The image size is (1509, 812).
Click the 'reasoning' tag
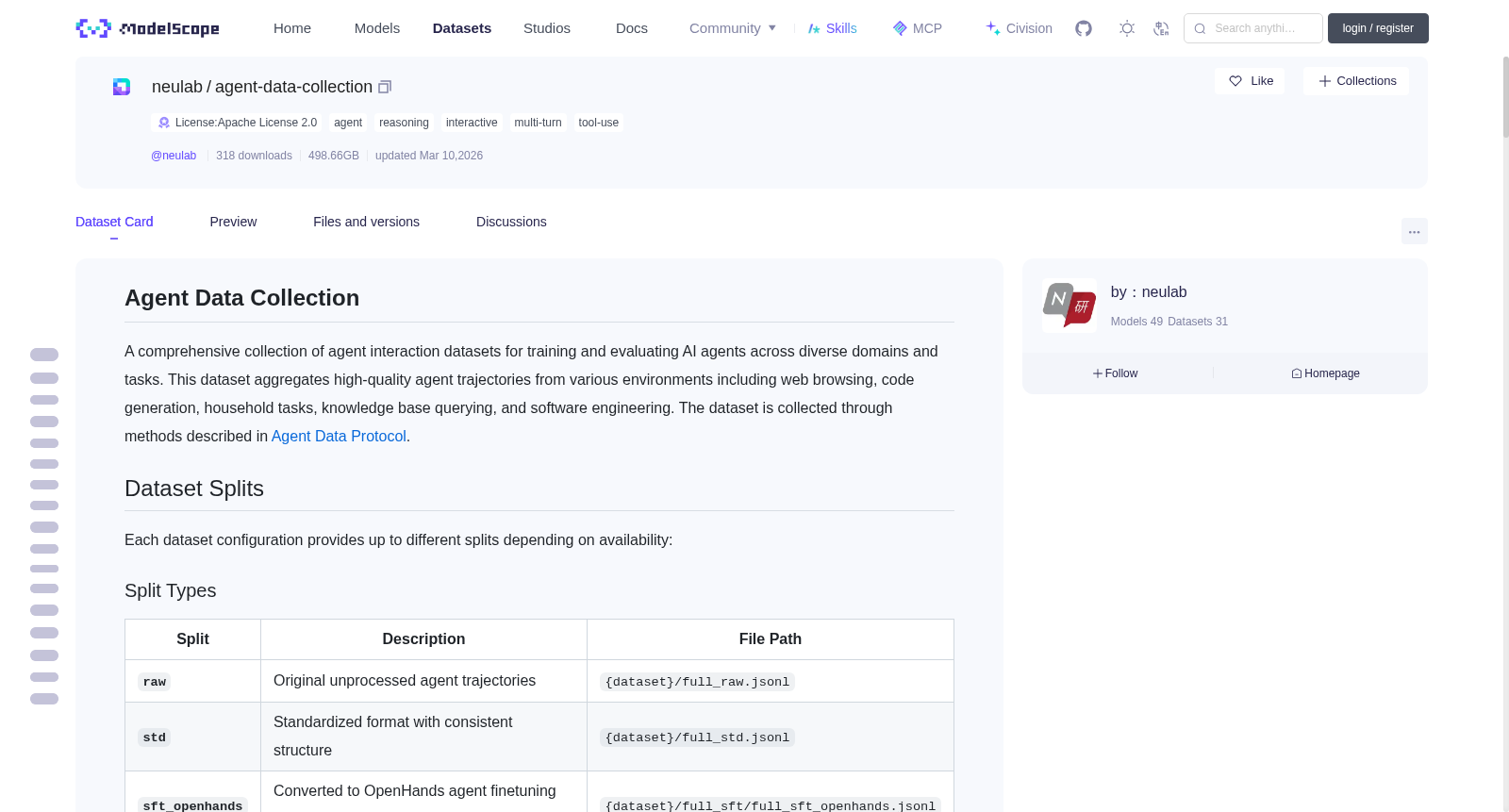point(404,123)
